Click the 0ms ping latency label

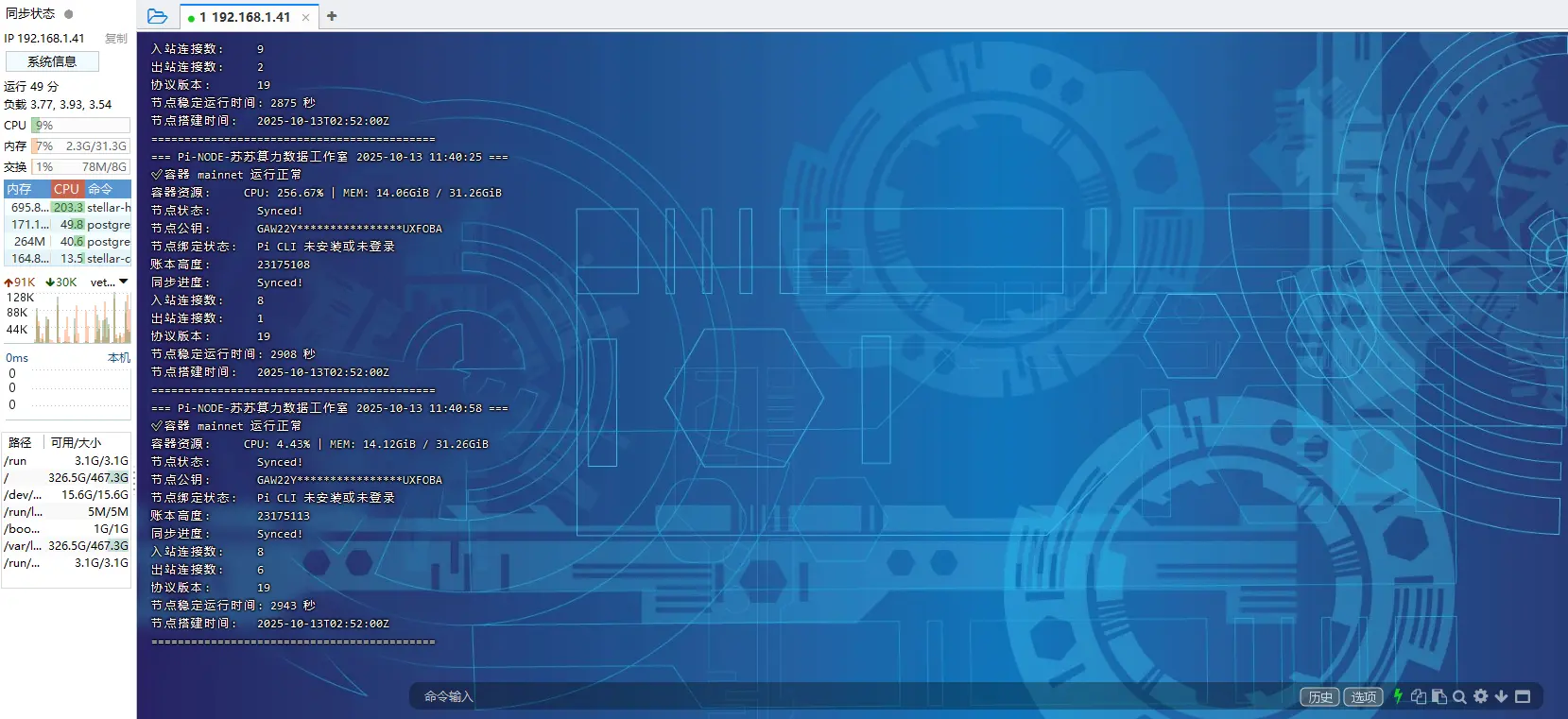coord(17,358)
